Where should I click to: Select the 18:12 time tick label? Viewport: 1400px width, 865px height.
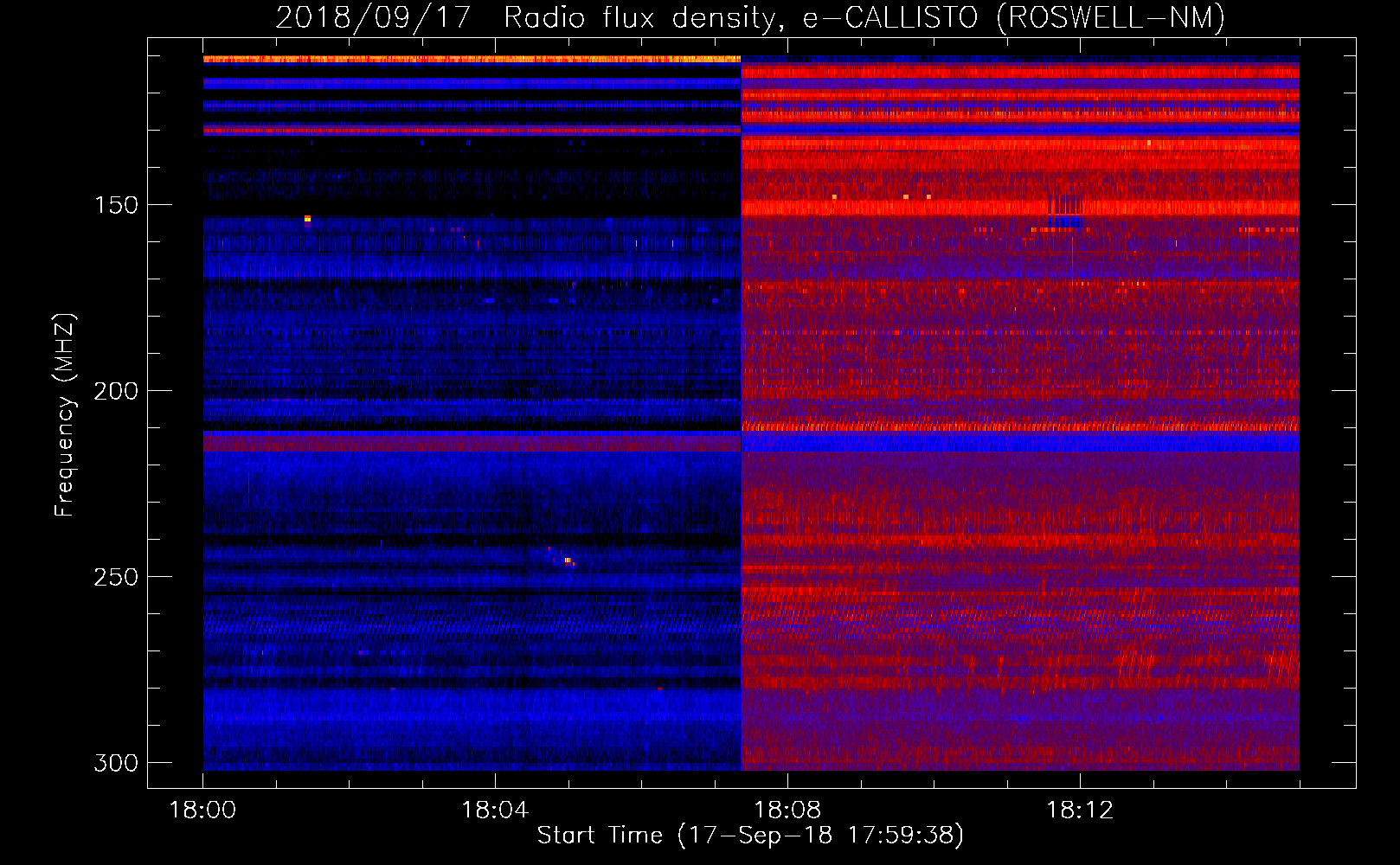coord(1080,811)
